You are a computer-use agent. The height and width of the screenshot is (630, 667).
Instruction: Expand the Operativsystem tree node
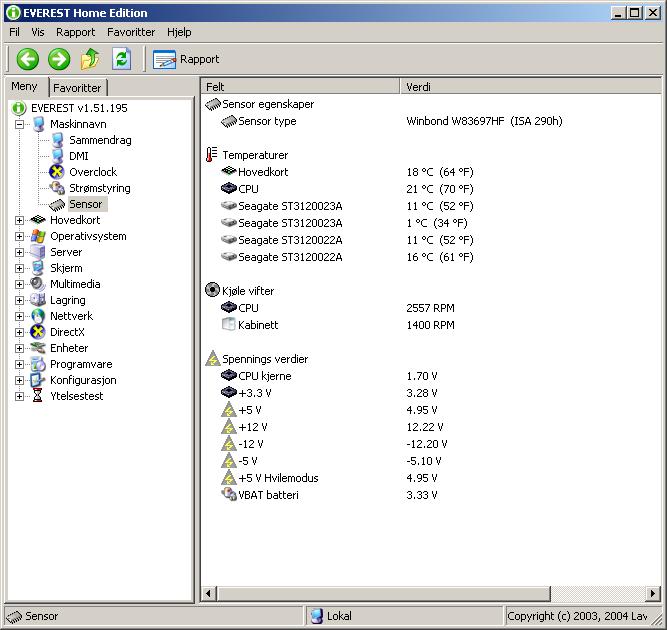coord(20,236)
